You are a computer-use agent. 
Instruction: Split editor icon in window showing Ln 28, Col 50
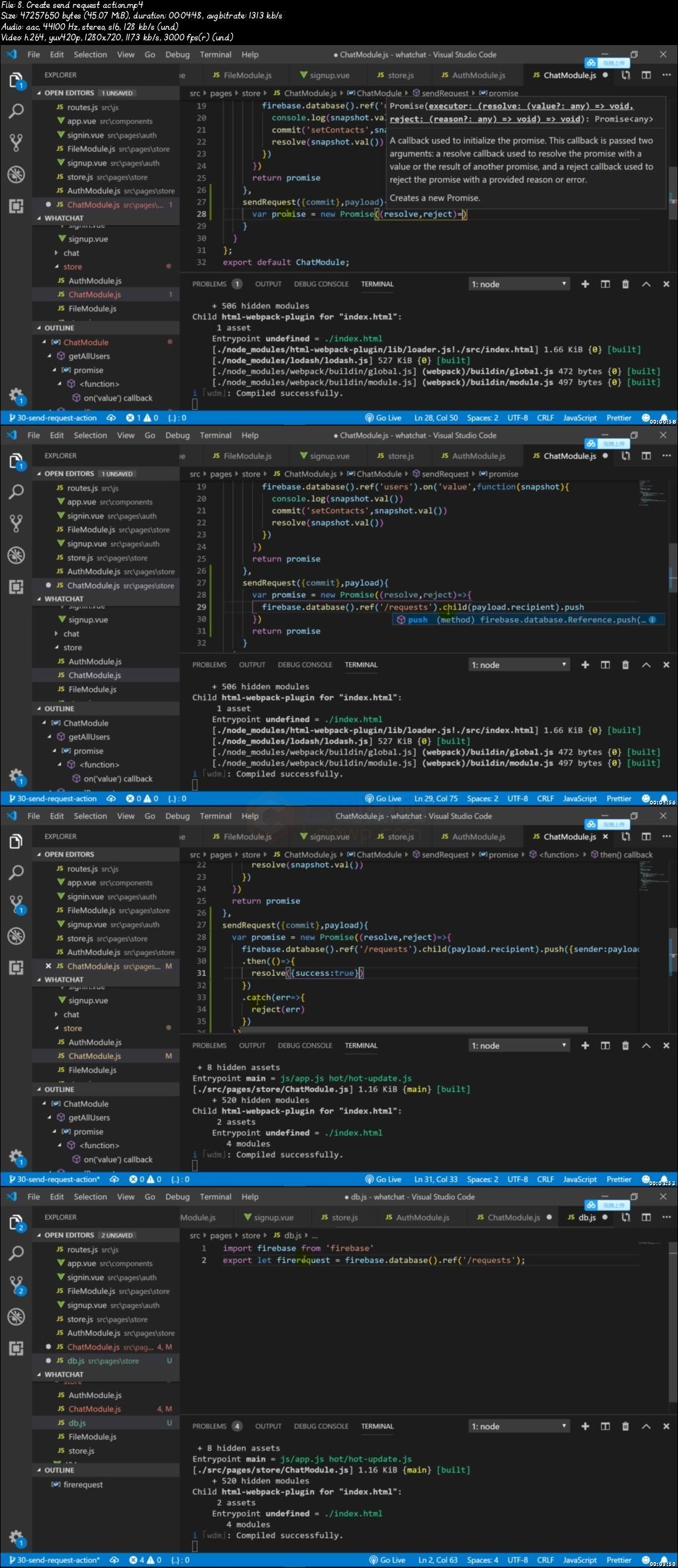646,75
